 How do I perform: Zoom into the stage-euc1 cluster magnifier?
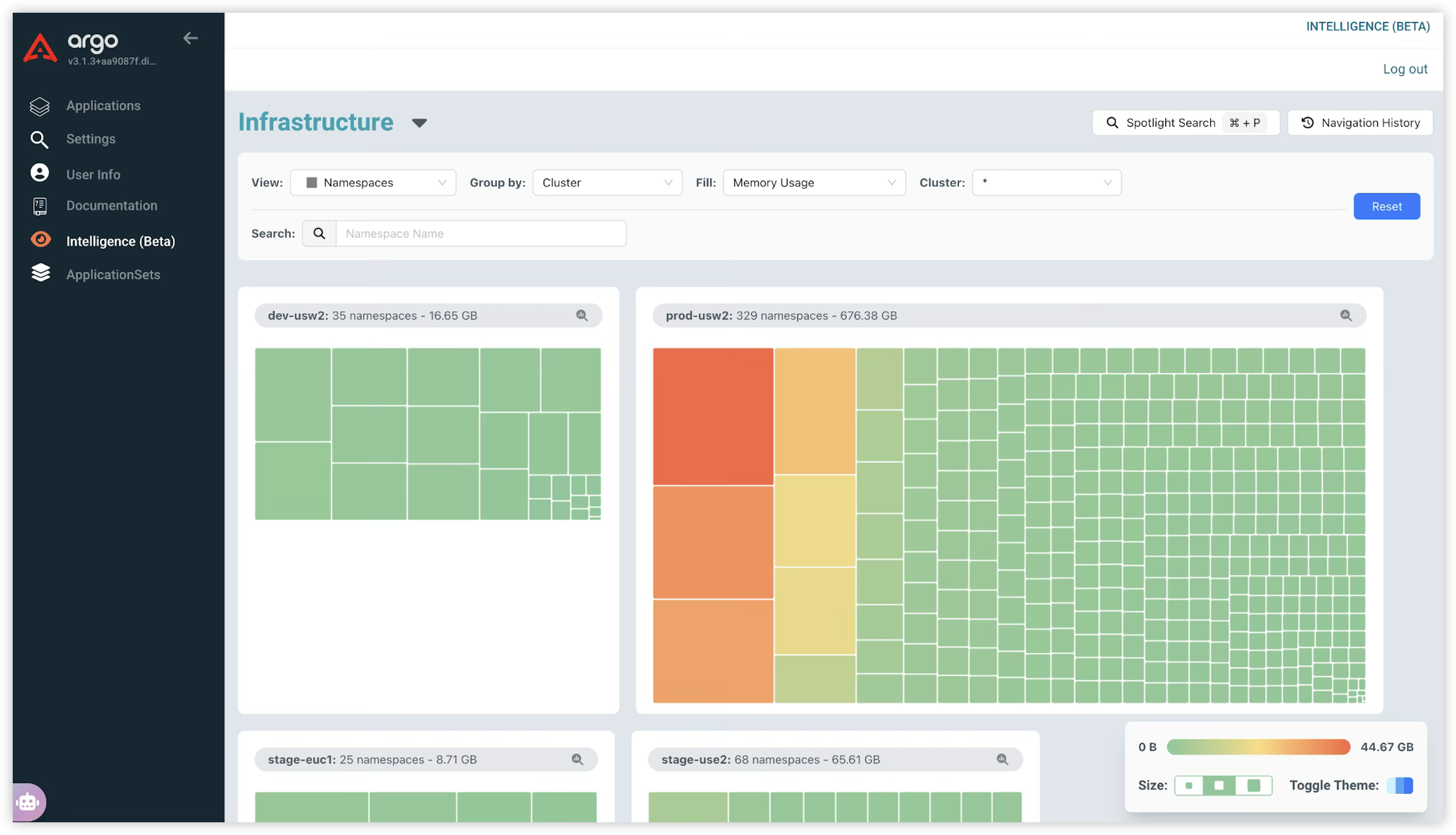(x=577, y=759)
